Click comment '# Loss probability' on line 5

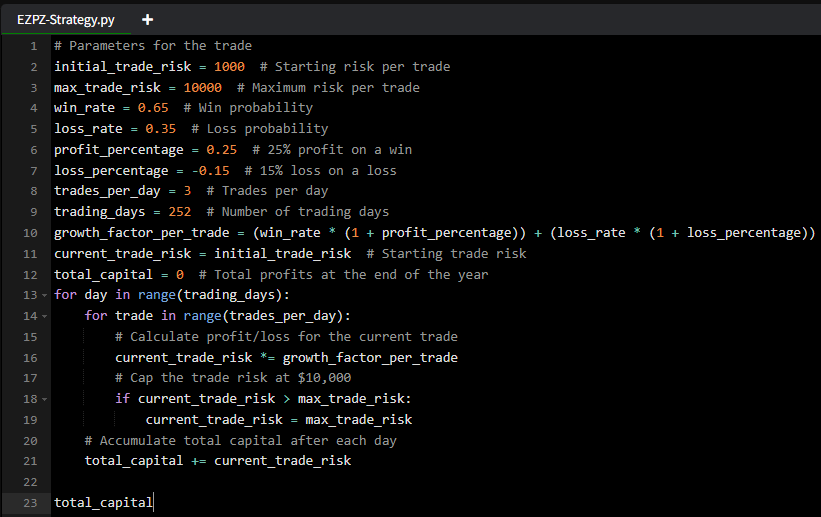[x=260, y=129]
